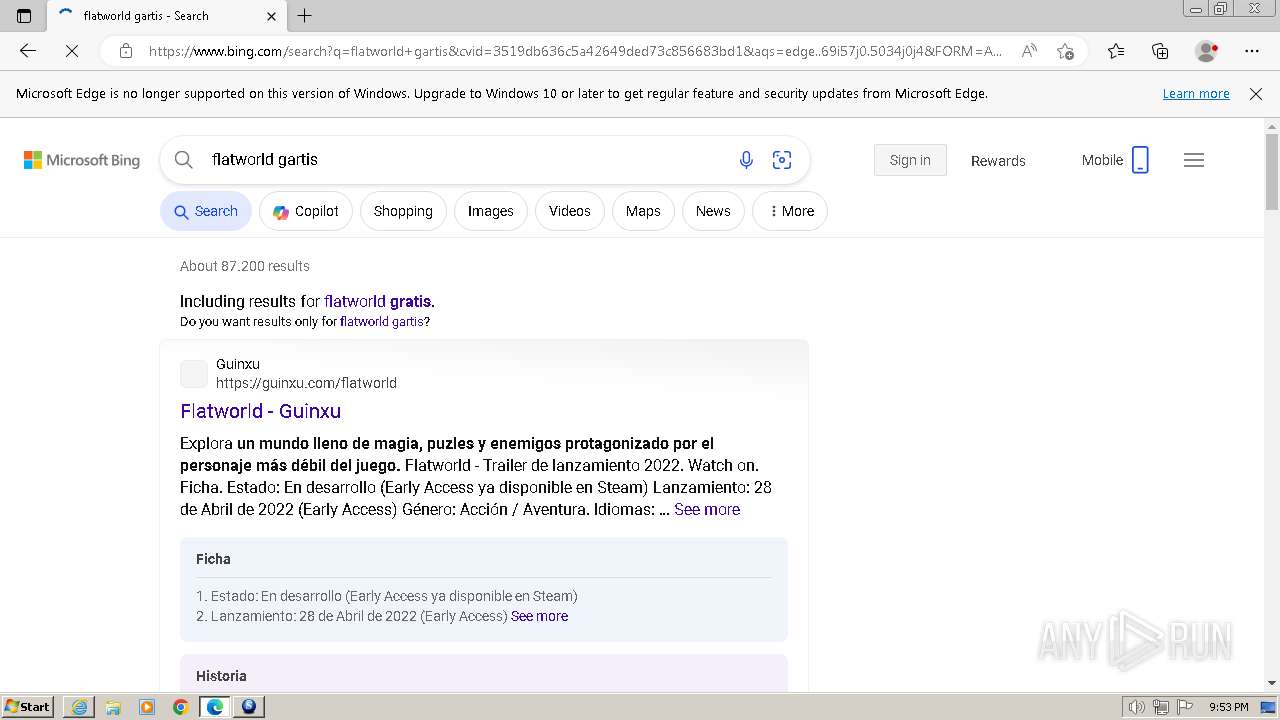
Task: Click the search magnifier icon
Action: pyautogui.click(x=183, y=160)
